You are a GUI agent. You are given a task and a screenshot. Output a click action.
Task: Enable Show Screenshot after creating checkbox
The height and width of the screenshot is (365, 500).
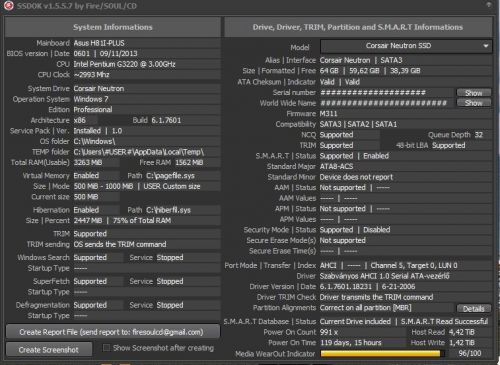106,348
